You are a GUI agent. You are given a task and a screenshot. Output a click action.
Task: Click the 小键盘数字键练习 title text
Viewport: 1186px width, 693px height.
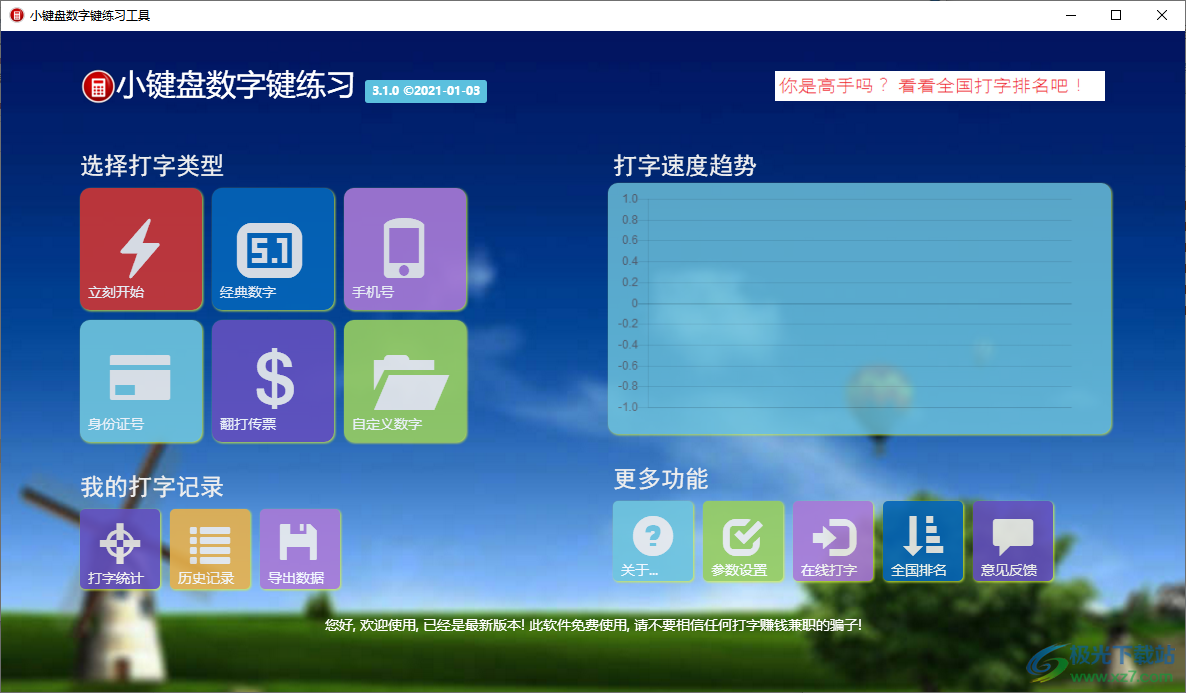pyautogui.click(x=234, y=85)
